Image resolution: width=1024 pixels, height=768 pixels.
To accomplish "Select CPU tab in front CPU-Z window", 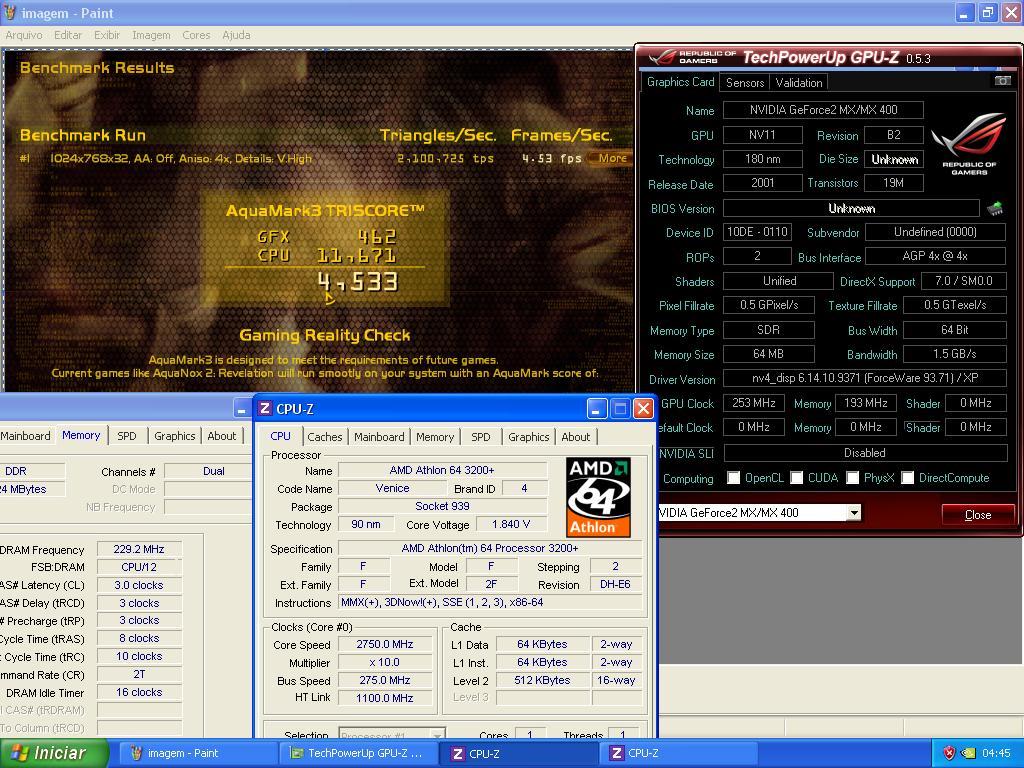I will (281, 436).
